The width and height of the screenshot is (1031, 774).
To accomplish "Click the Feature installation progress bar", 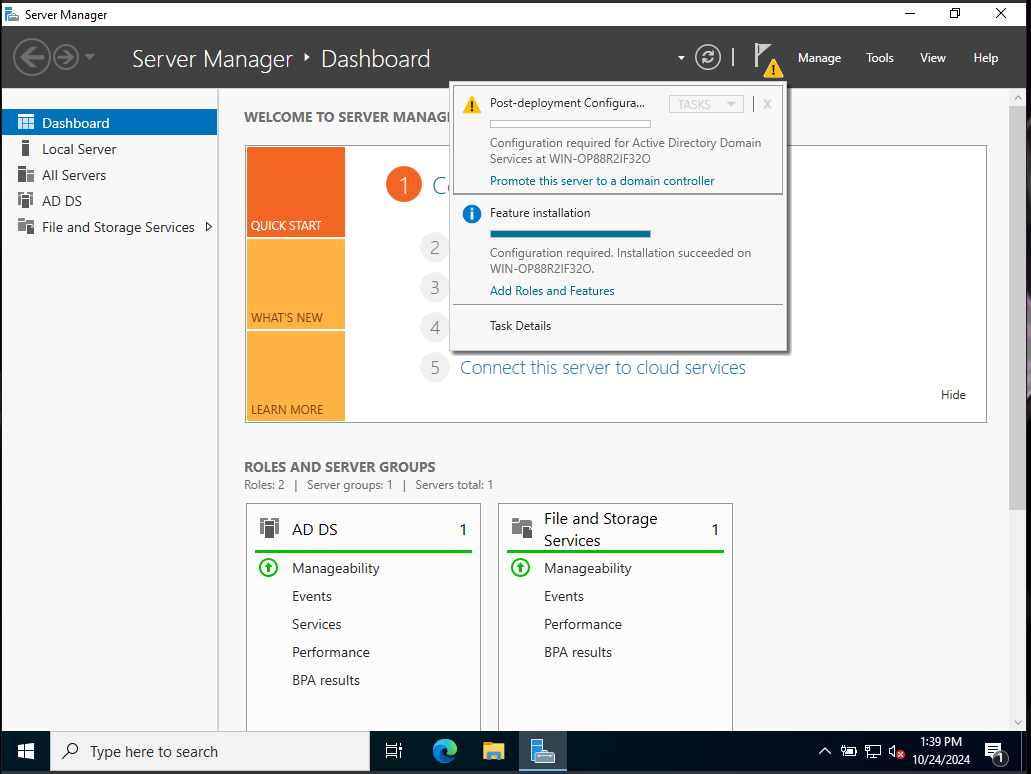I will tap(570, 234).
